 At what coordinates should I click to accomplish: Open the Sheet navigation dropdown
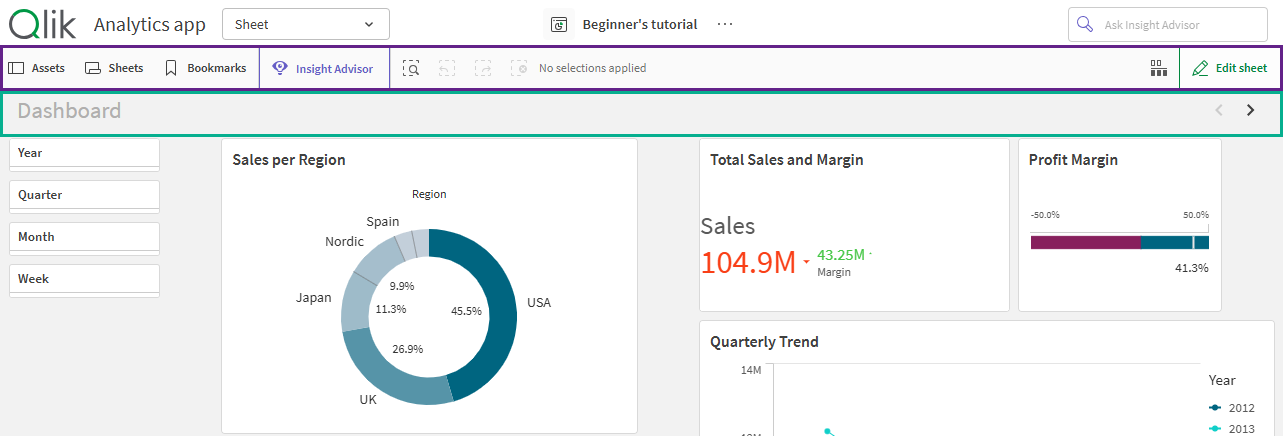305,24
